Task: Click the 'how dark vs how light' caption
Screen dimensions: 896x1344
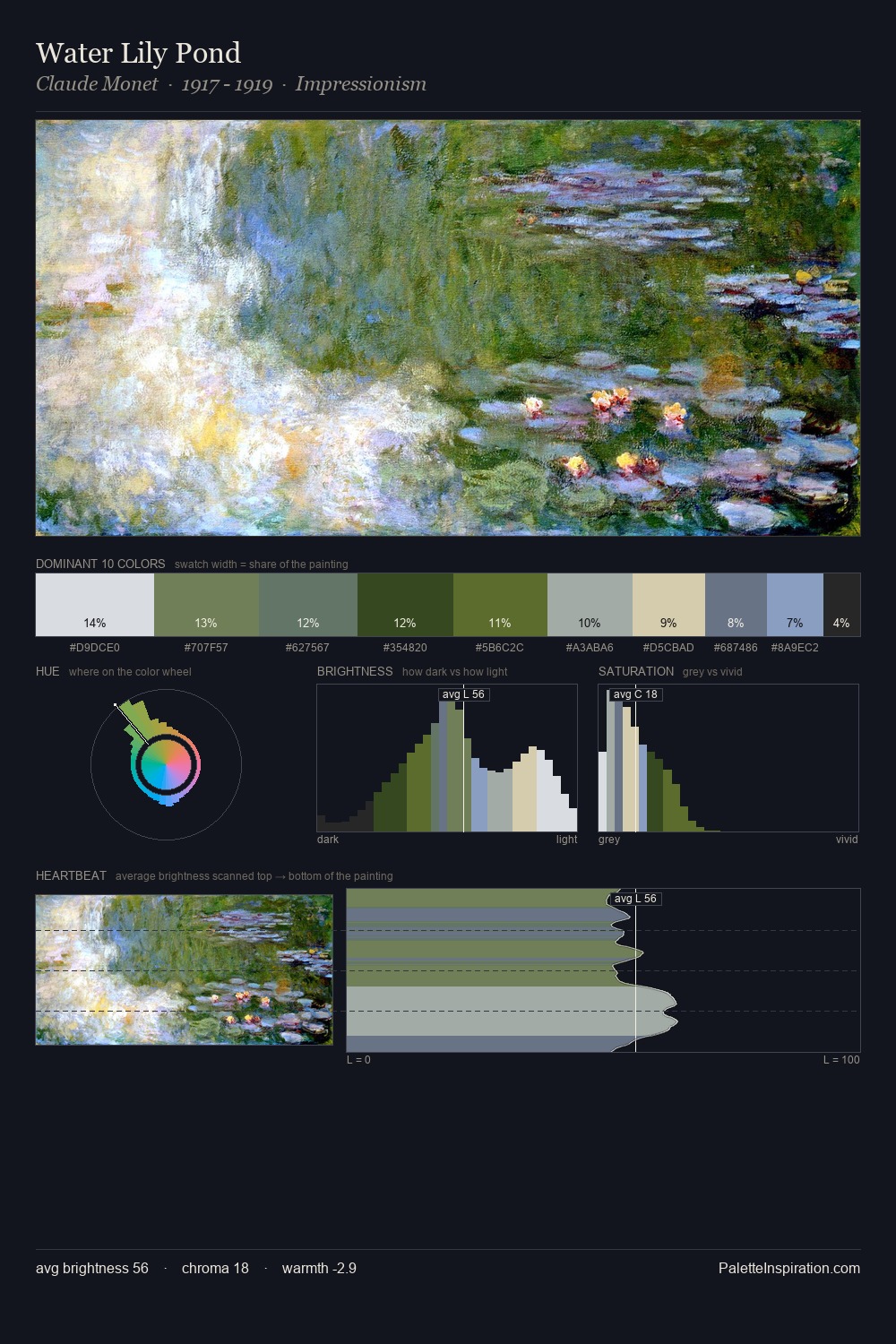Action: 455,672
